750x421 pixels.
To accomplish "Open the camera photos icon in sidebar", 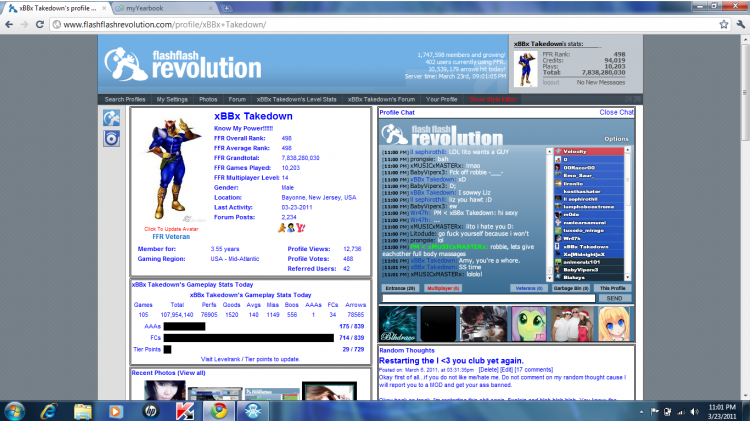I will click(111, 139).
